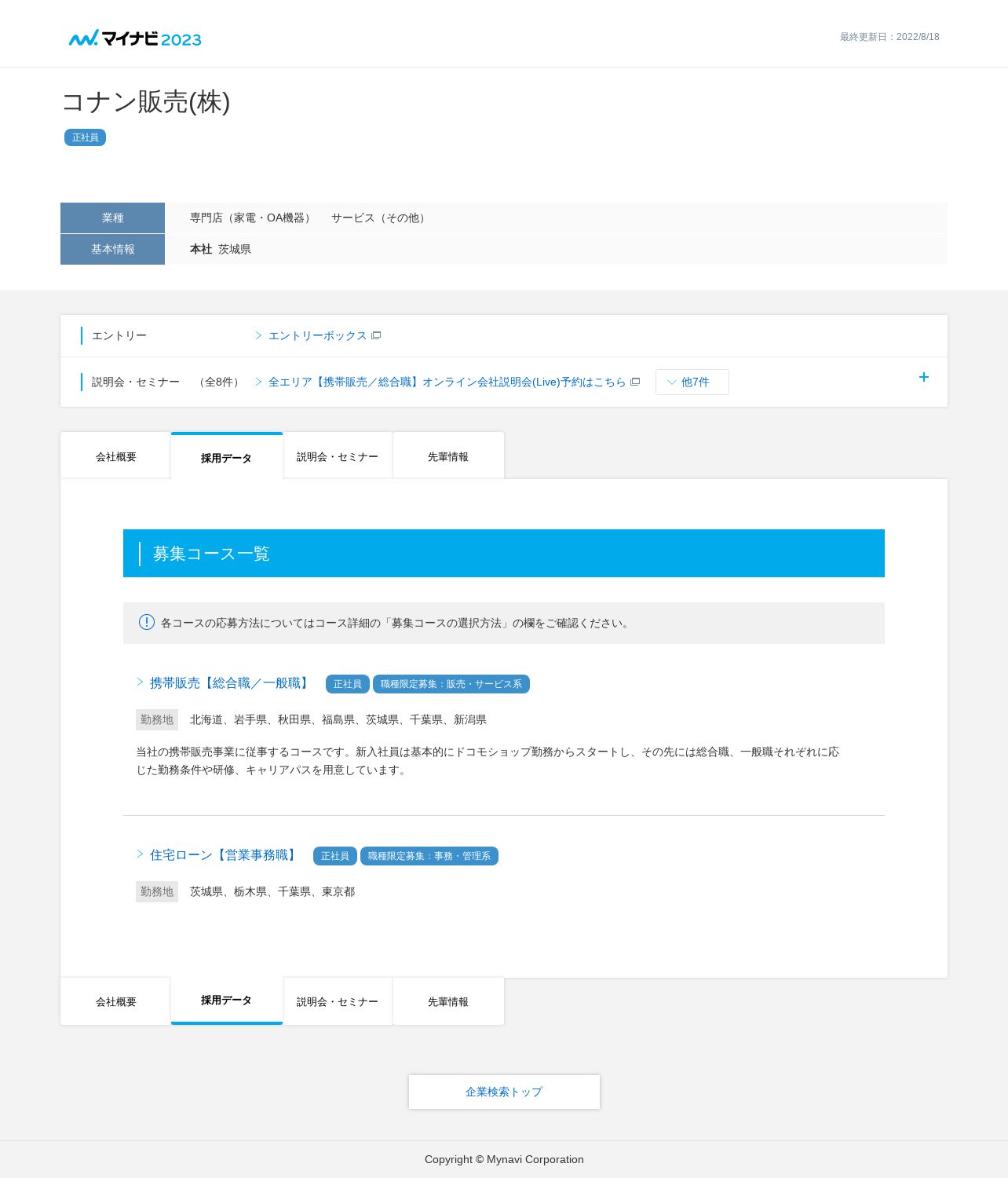Image resolution: width=1008 pixels, height=1178 pixels.
Task: Open bottom 説明会・セミナー tab
Action: [x=338, y=1001]
